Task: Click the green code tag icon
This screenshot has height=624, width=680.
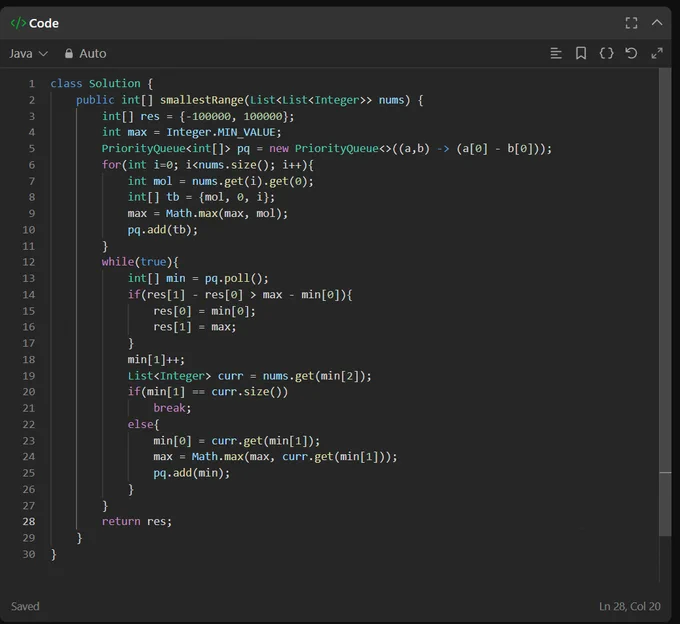Action: (x=18, y=23)
